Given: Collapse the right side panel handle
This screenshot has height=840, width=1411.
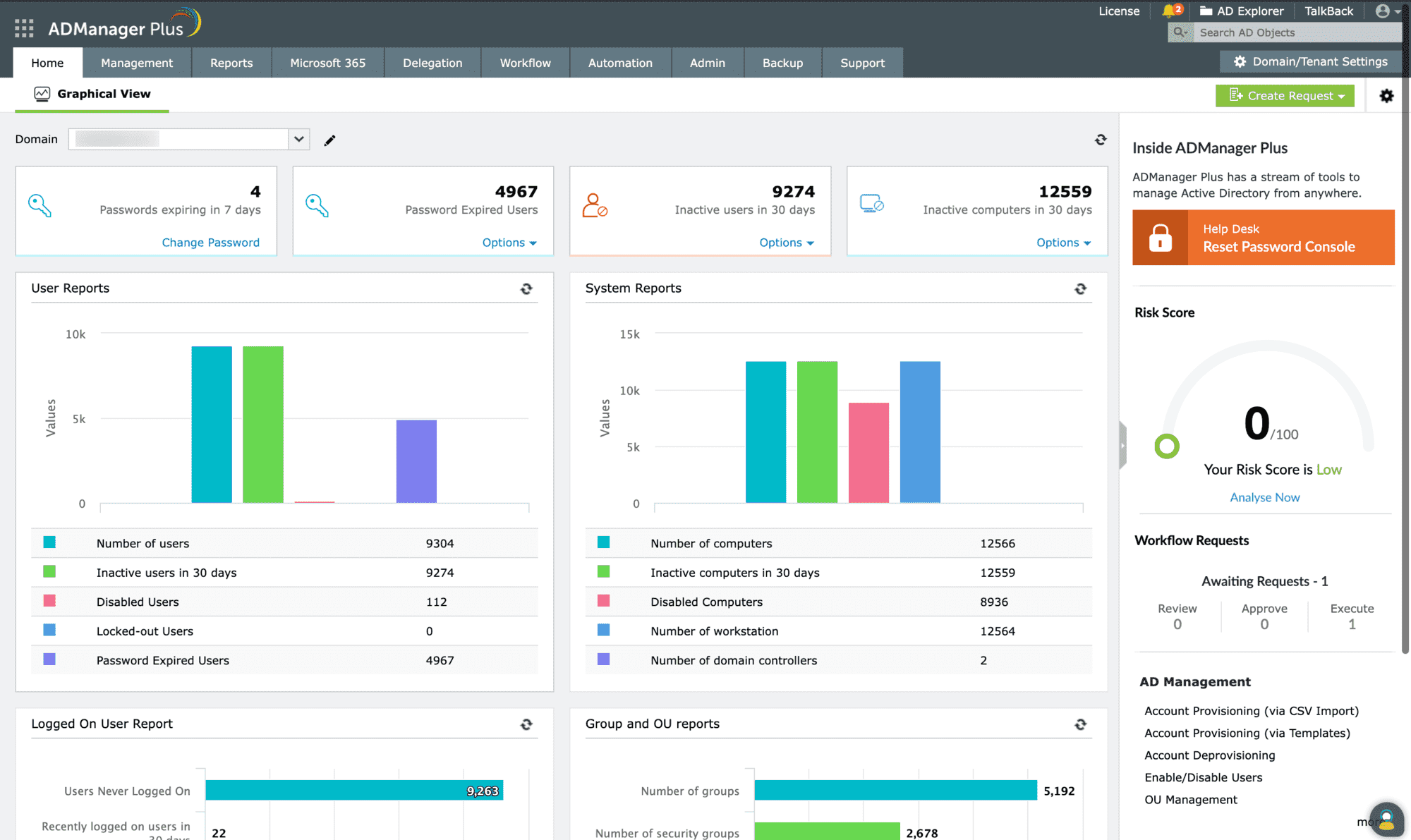Looking at the screenshot, I should coord(1122,445).
